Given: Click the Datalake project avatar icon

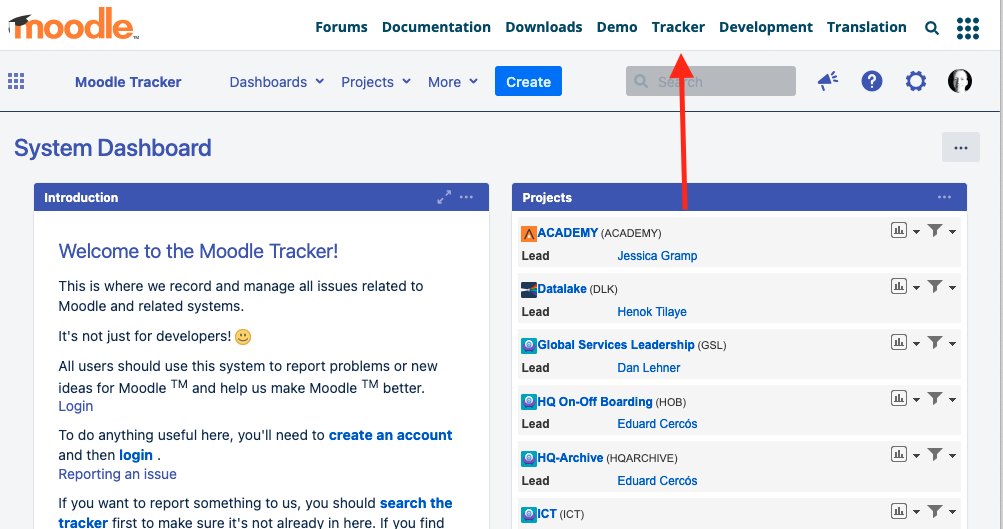Looking at the screenshot, I should click(x=528, y=290).
